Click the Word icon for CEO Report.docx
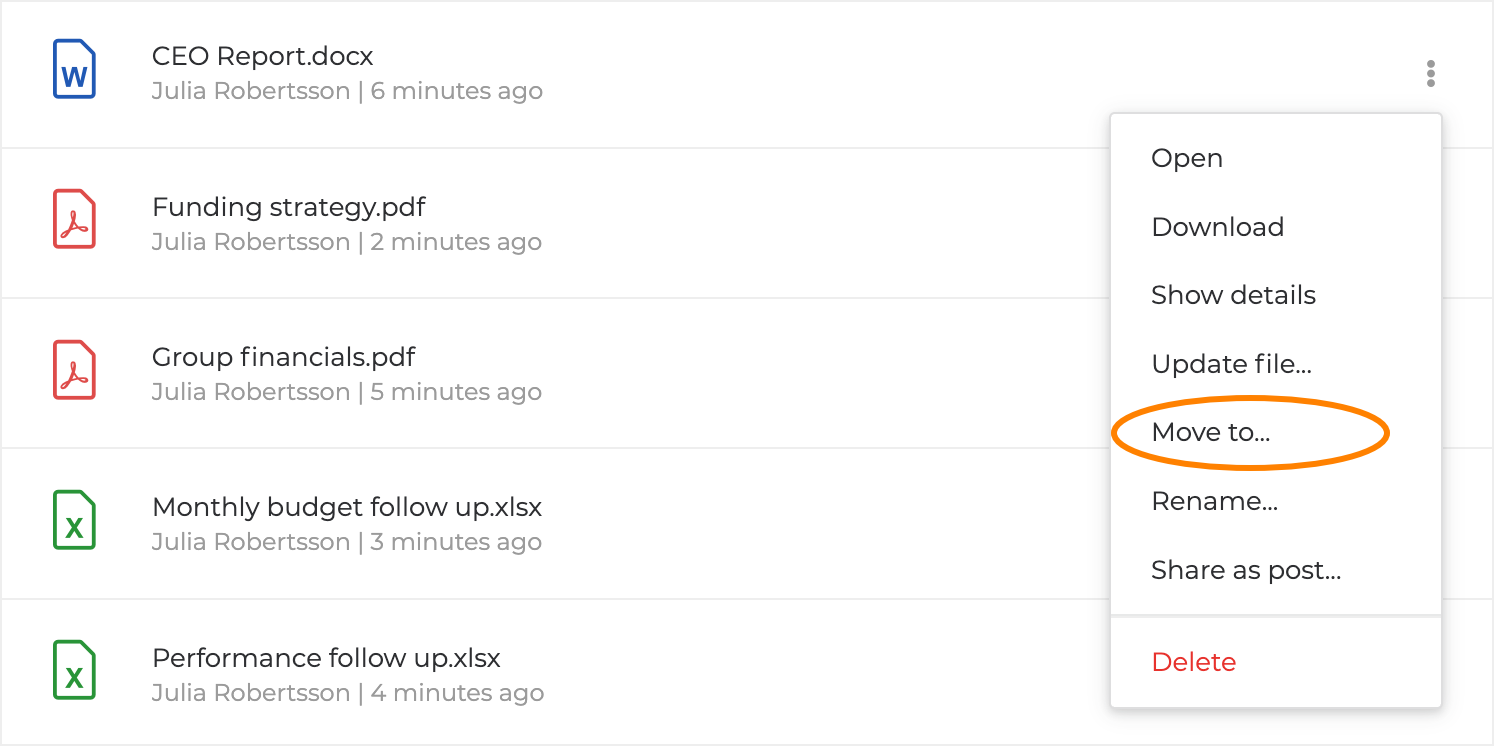The height and width of the screenshot is (746, 1494). (x=74, y=70)
